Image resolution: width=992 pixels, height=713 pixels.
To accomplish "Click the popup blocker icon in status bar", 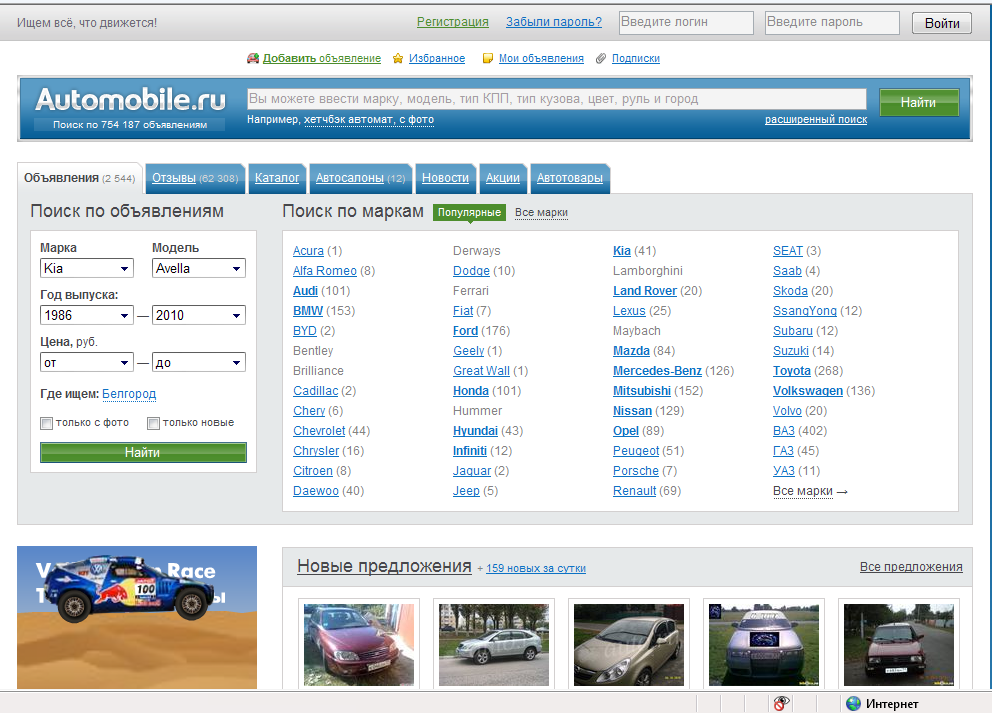I will pos(781,703).
